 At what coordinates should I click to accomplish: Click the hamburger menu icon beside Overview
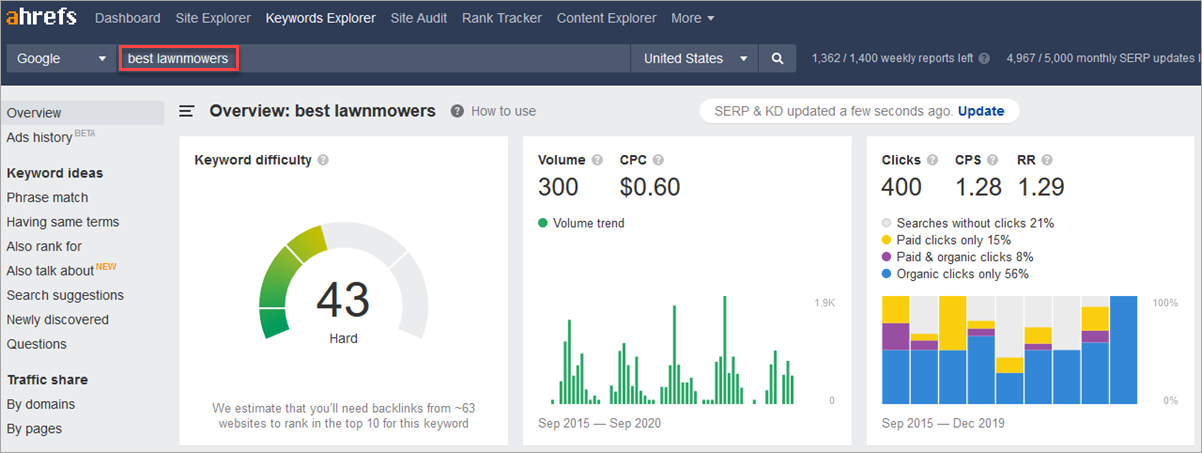point(186,111)
